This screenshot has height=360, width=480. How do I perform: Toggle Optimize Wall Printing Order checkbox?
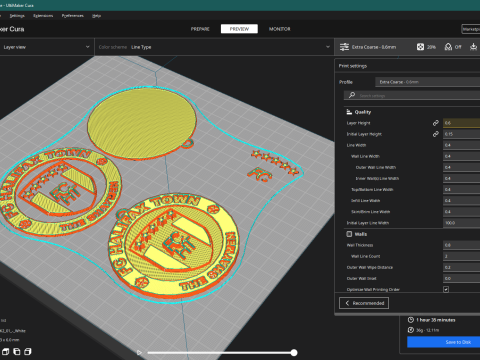[x=446, y=289]
